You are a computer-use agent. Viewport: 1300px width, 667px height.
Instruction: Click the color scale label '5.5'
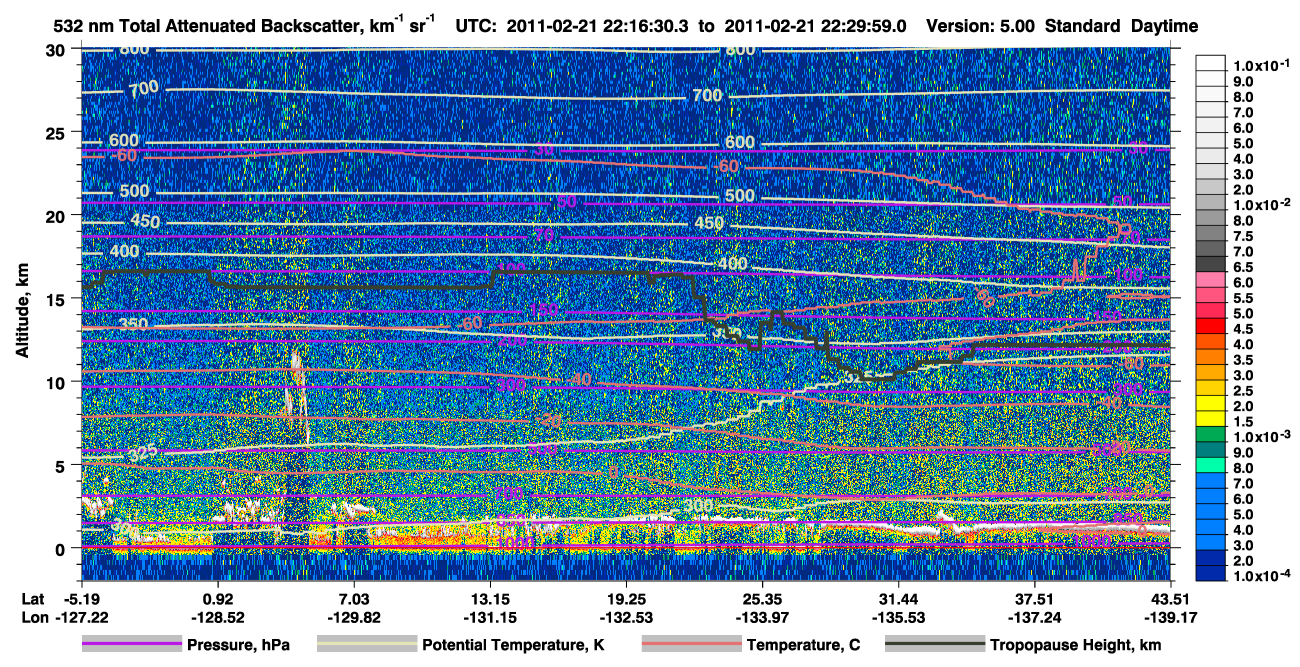tap(1241, 298)
